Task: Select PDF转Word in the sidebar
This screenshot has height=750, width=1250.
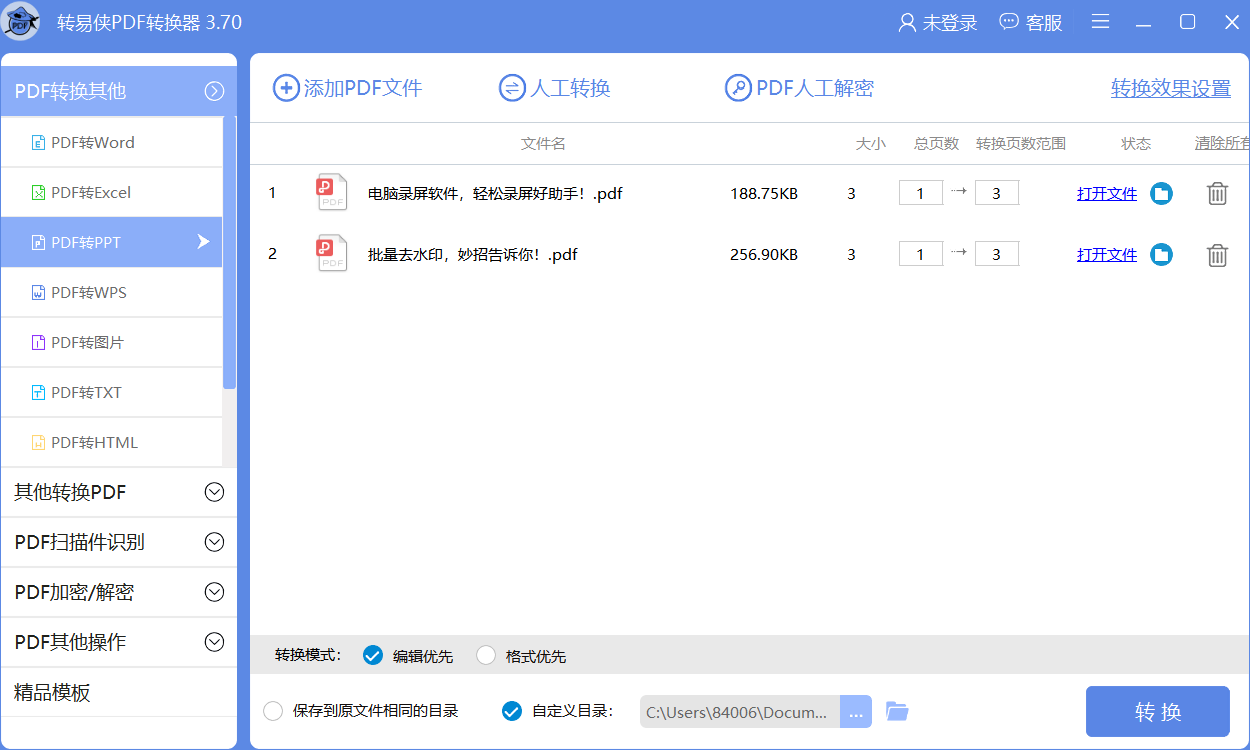Action: coord(112,142)
